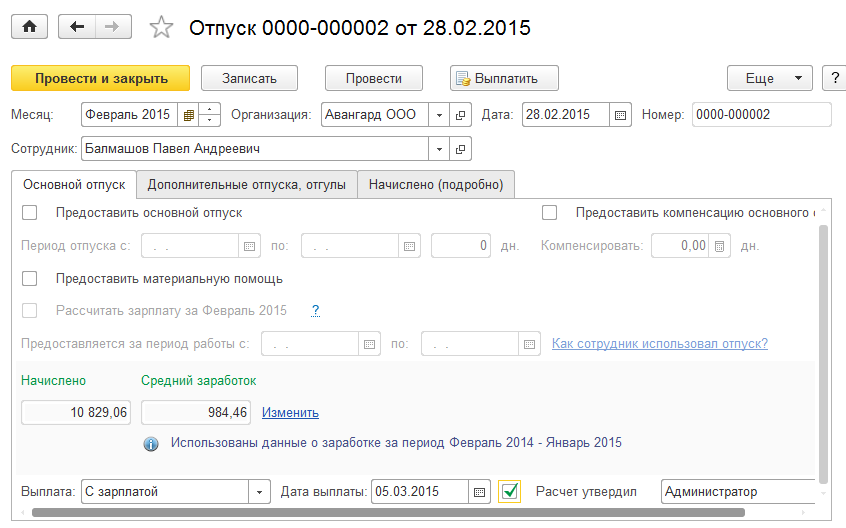846x528 pixels.
Task: Toggle the Расчет утвердил checkbox
Action: pyautogui.click(x=510, y=491)
